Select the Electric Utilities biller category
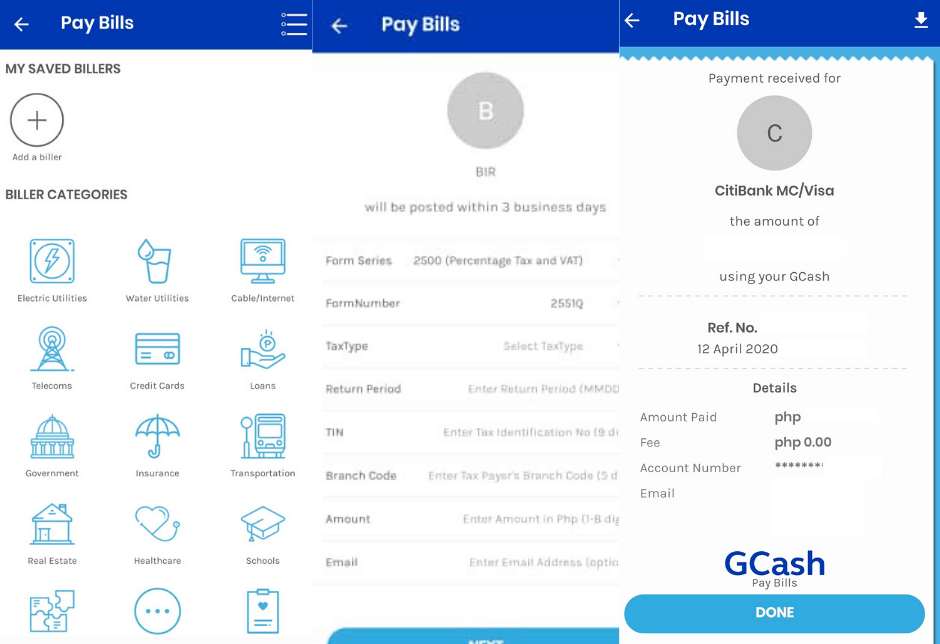940x644 pixels. (x=51, y=258)
